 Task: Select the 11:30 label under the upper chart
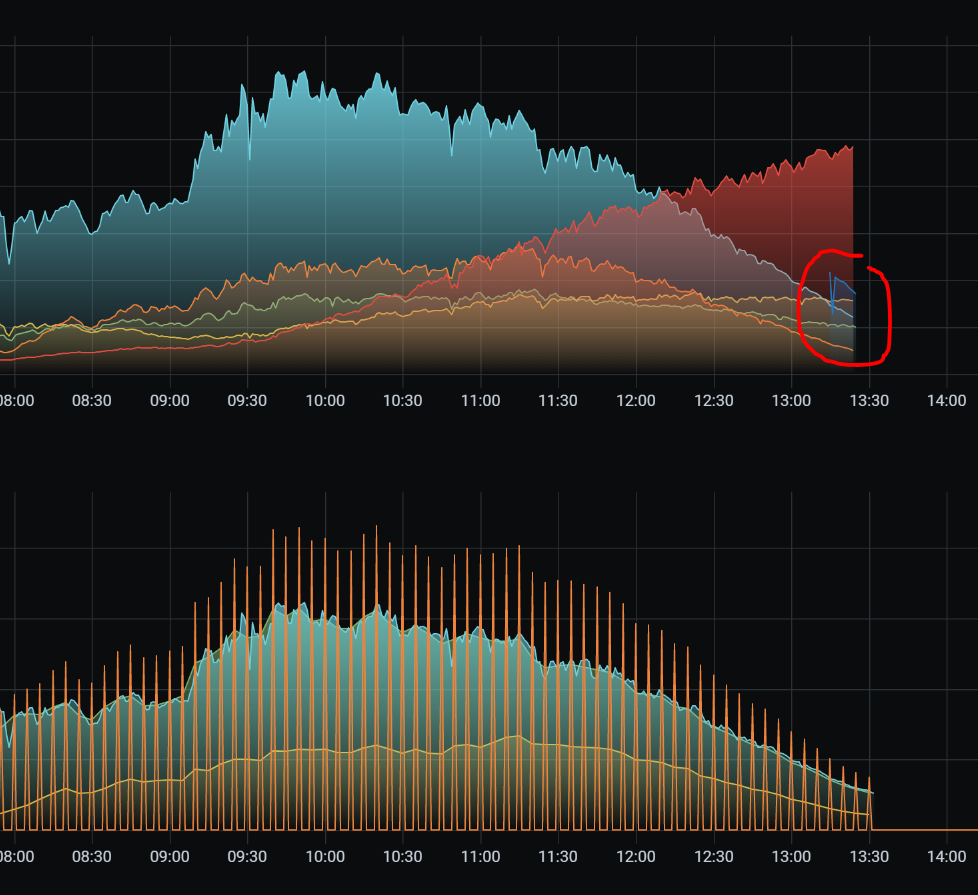(x=558, y=401)
